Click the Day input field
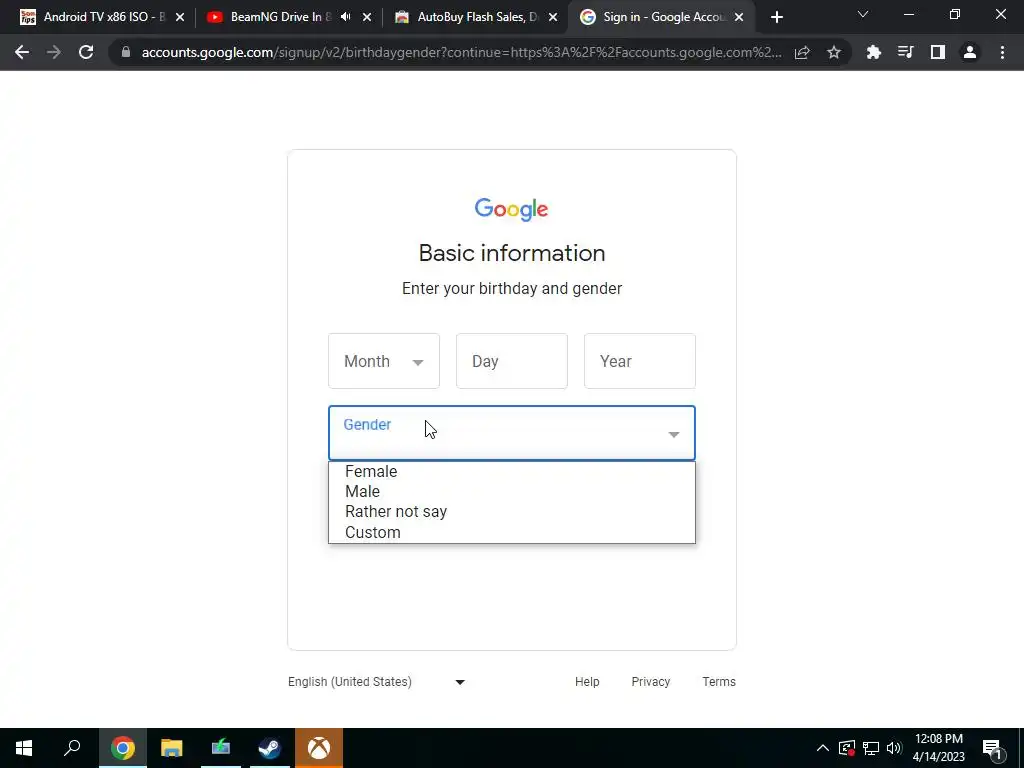 coord(512,361)
